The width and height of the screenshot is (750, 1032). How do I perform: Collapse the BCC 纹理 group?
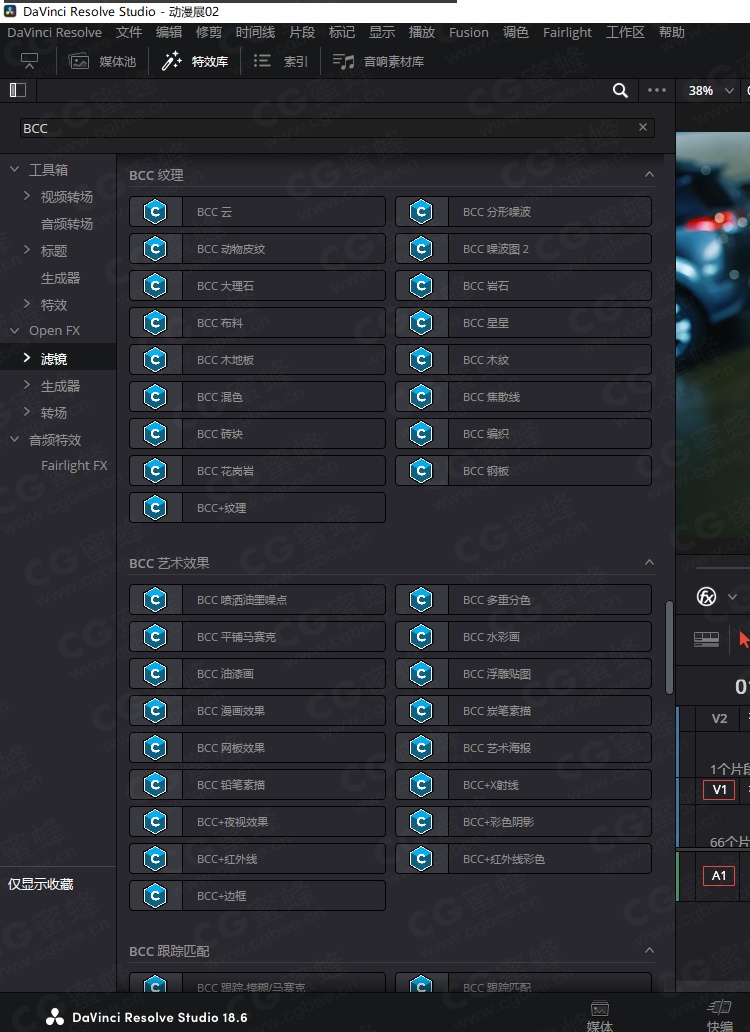coord(649,174)
